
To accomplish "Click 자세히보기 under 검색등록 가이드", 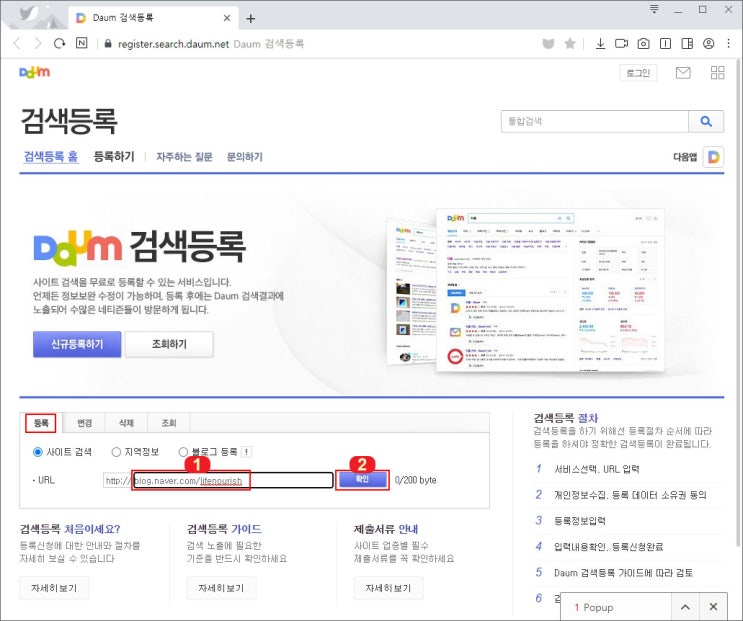I will [221, 588].
